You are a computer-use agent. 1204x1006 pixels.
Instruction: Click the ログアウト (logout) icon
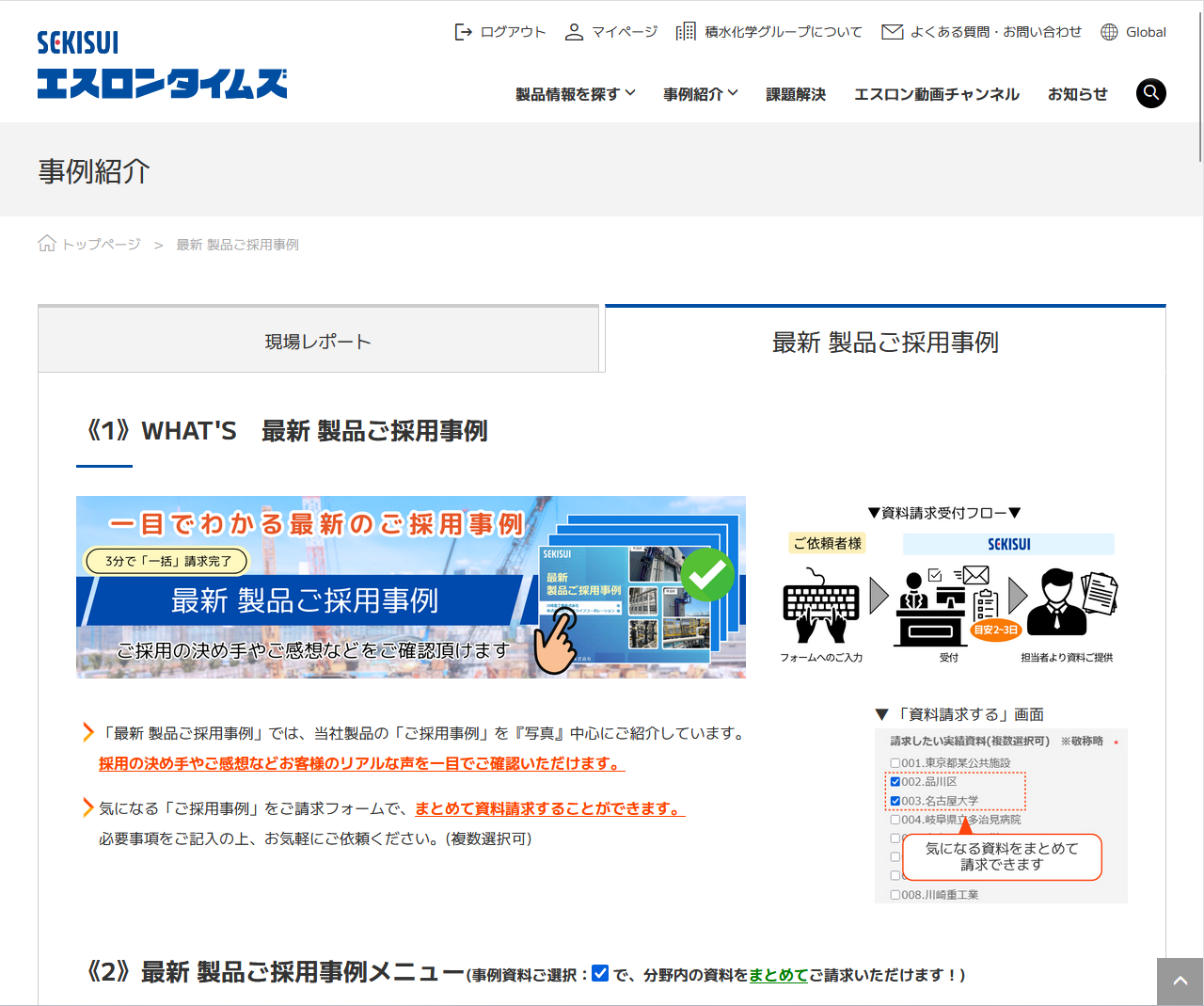pos(464,31)
